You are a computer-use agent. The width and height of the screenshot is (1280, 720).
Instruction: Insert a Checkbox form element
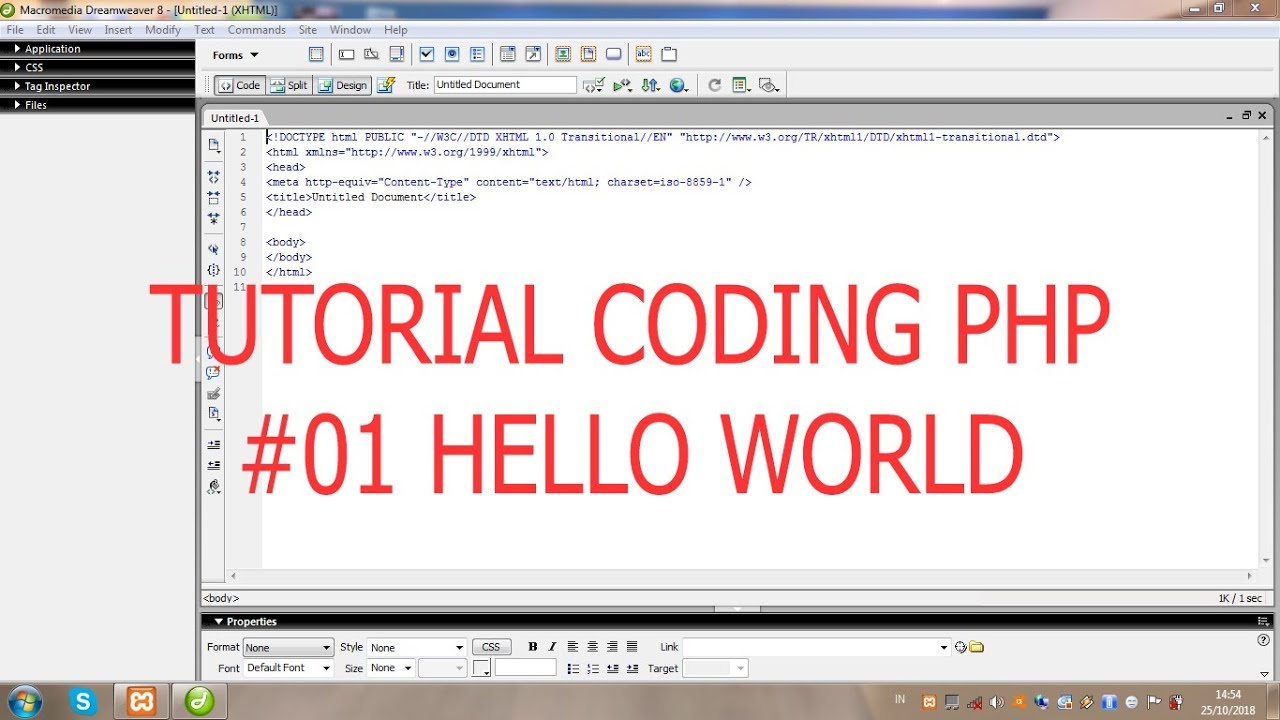coord(427,55)
